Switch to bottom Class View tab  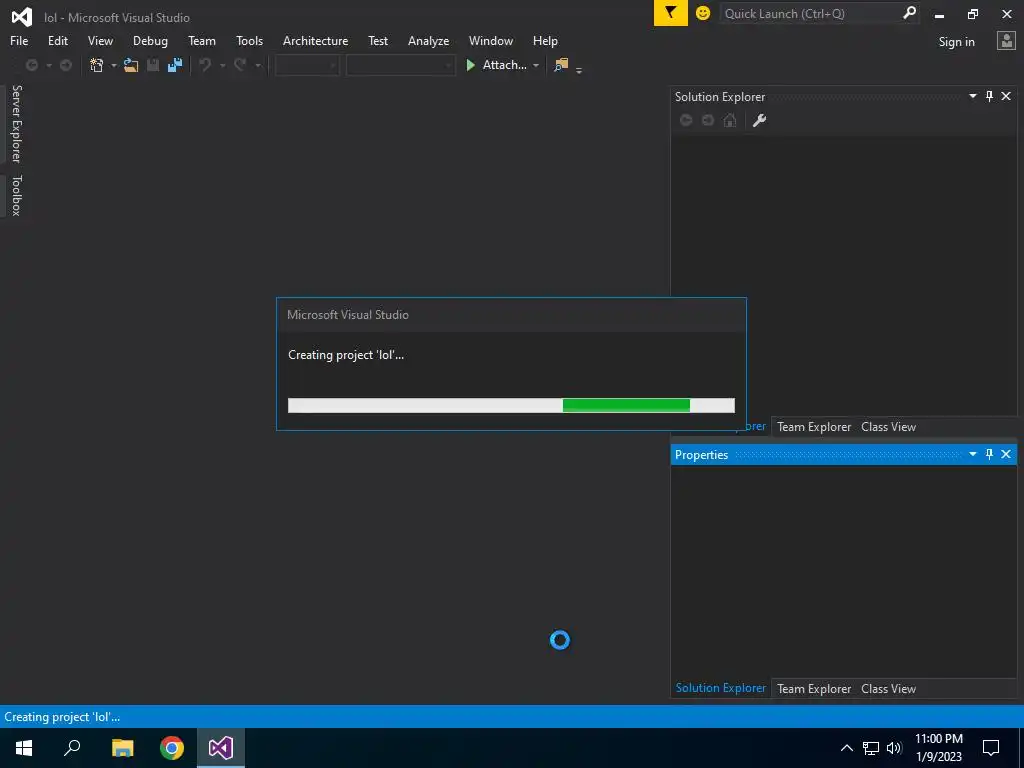[x=888, y=688]
